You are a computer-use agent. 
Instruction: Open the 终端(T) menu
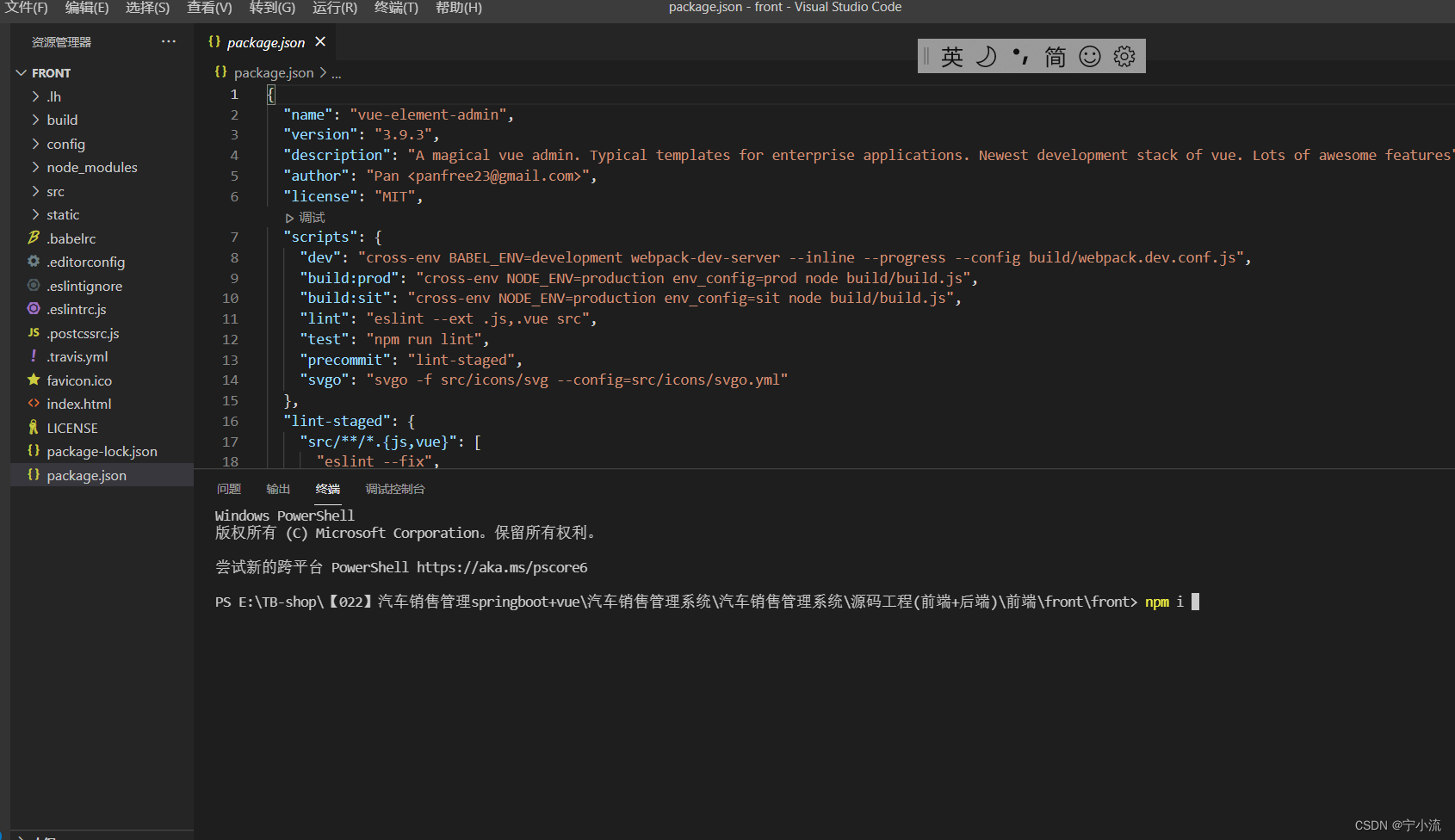tap(396, 8)
